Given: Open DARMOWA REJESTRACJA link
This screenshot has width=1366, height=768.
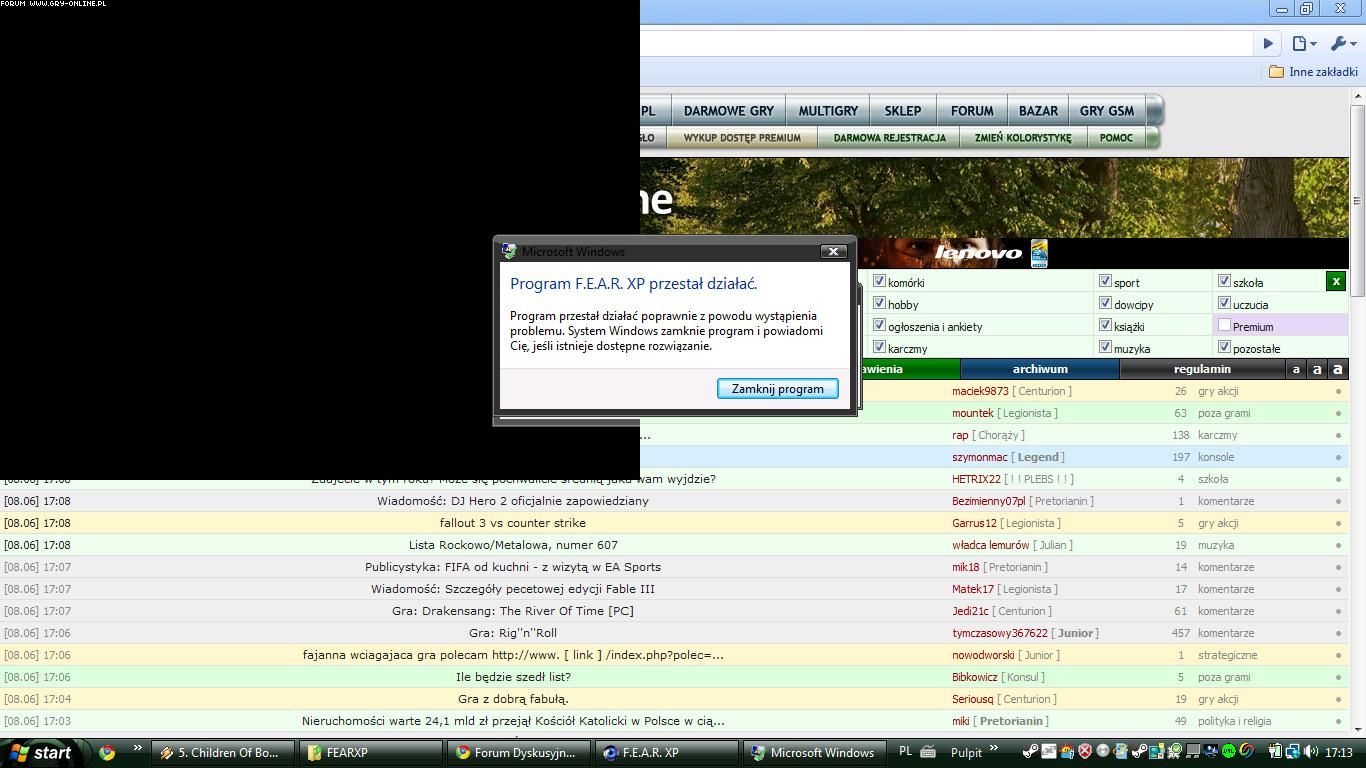Looking at the screenshot, I should (890, 138).
